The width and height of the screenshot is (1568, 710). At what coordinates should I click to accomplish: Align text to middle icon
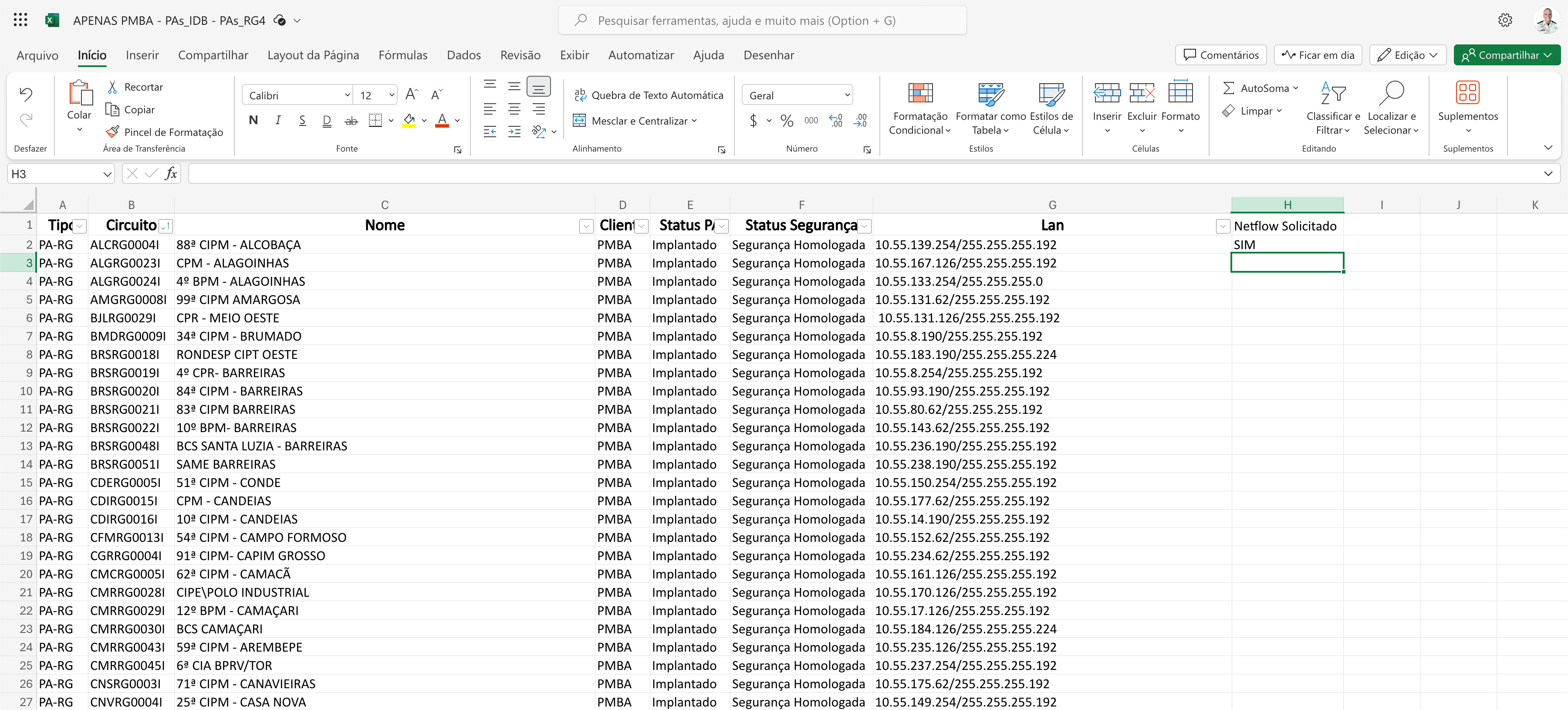pyautogui.click(x=514, y=86)
